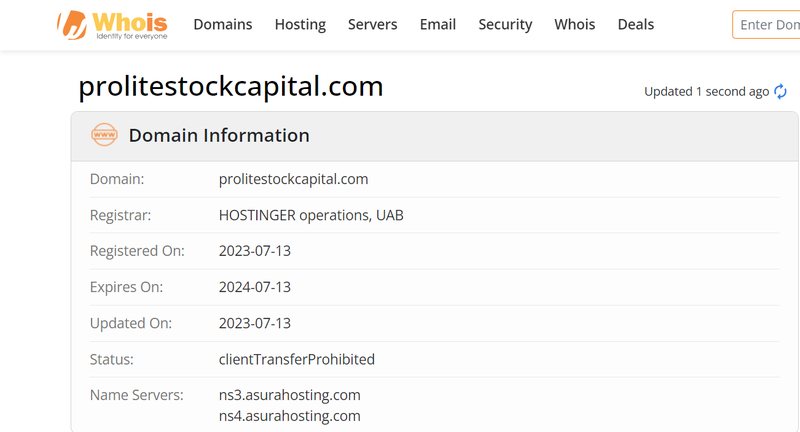Open the Email menu
800x432 pixels.
(x=437, y=24)
